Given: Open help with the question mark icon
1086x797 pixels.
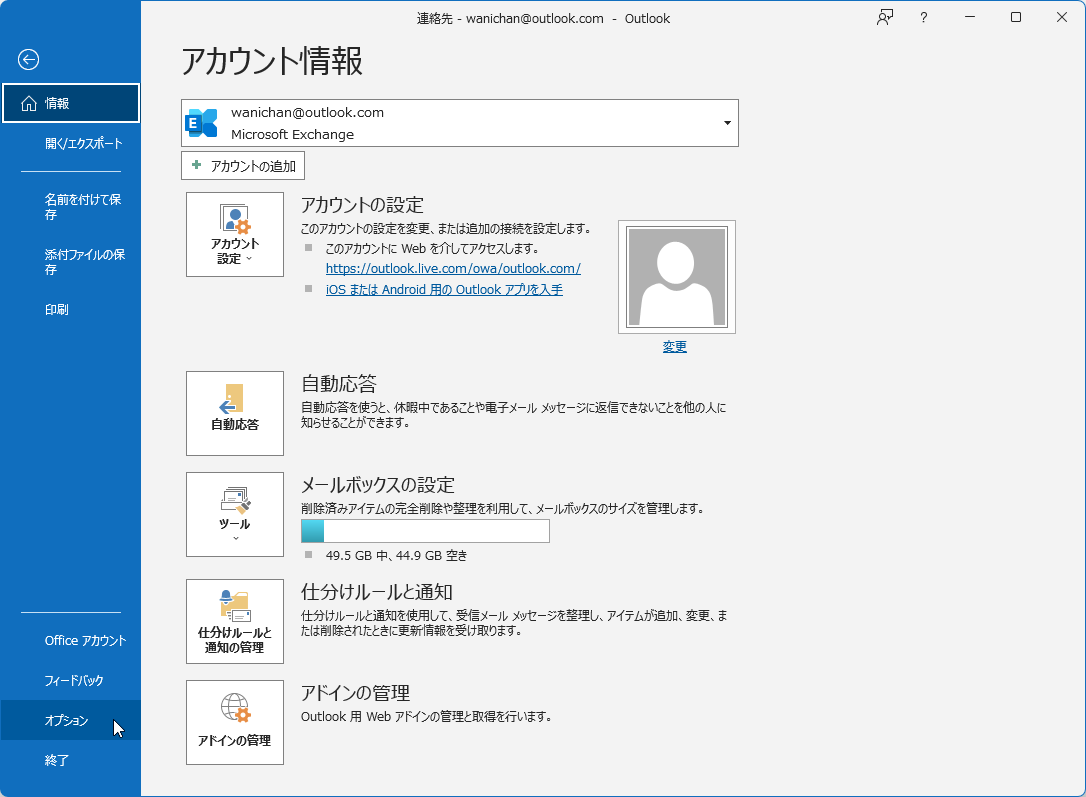Looking at the screenshot, I should click(x=923, y=18).
